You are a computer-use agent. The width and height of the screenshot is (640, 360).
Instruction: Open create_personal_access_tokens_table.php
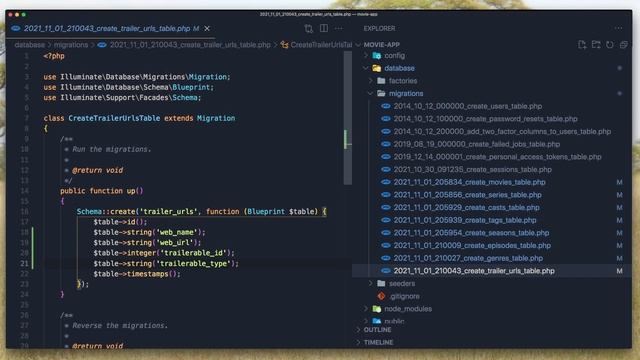(497, 157)
